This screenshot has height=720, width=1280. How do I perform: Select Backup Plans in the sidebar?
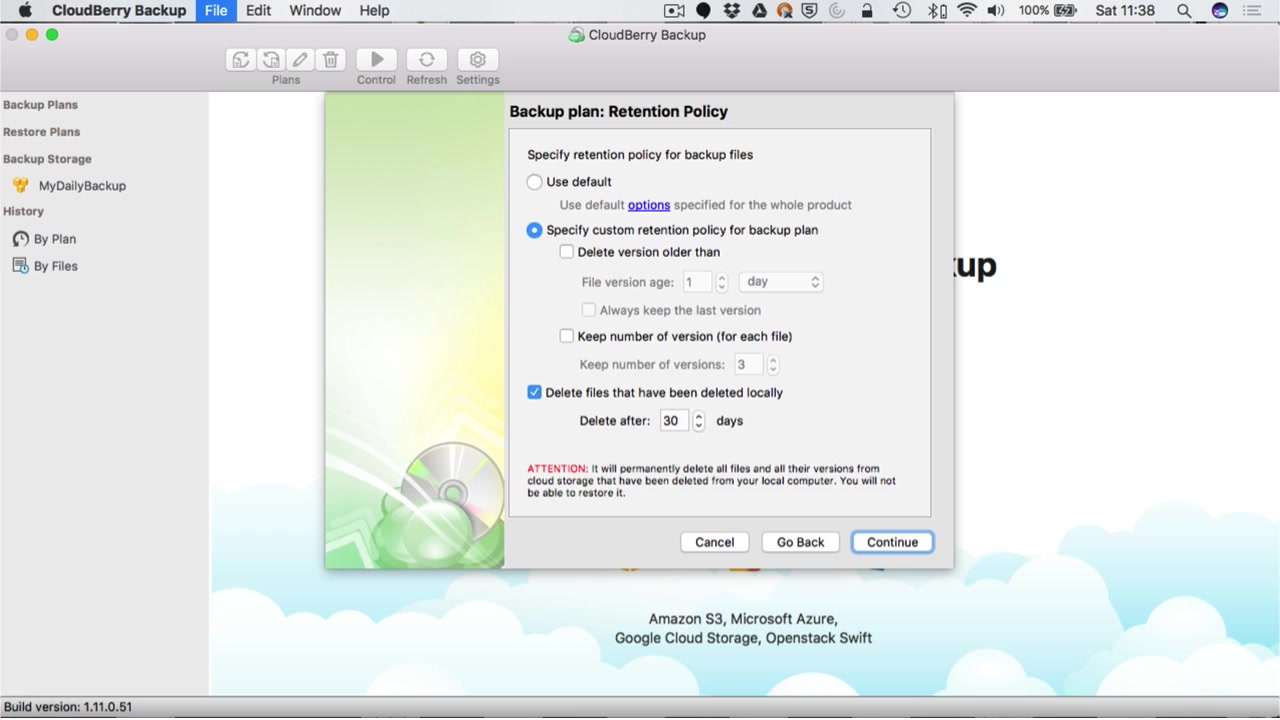pos(40,105)
